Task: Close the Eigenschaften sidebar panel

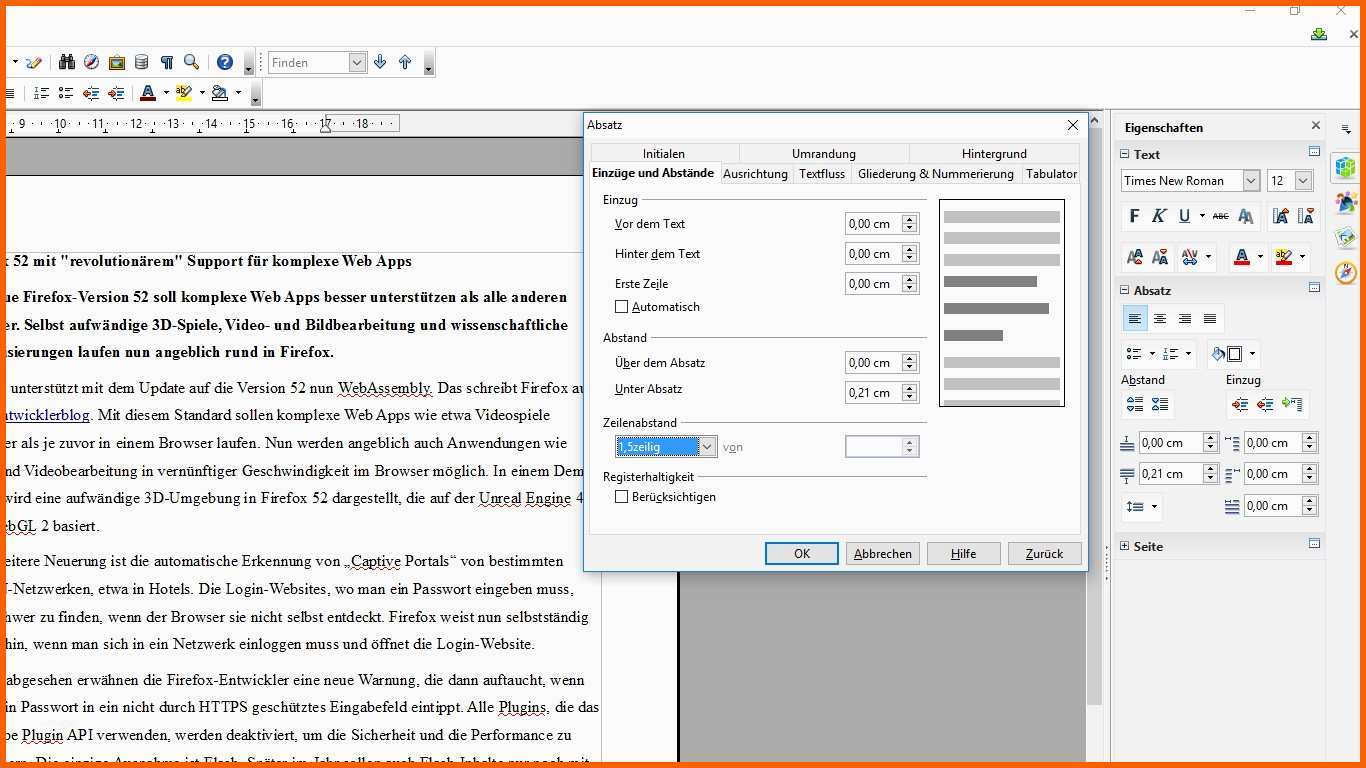Action: (1316, 126)
